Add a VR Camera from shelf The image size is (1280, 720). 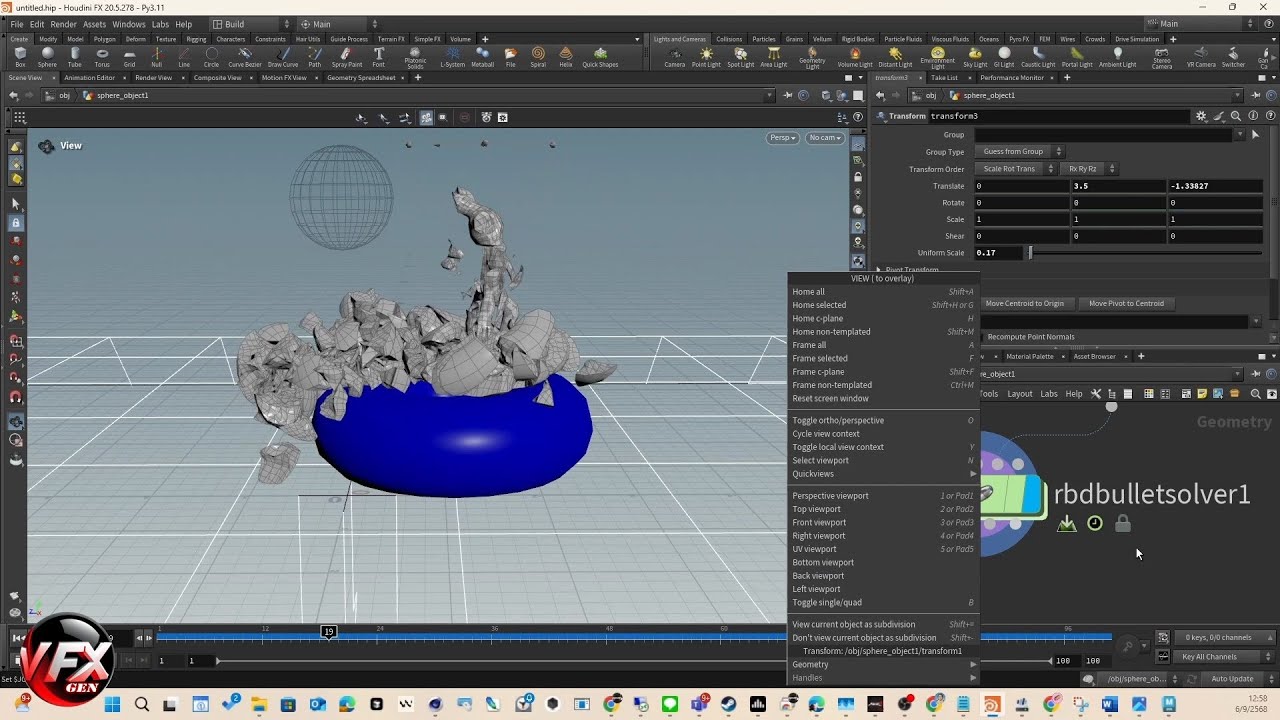pyautogui.click(x=1201, y=57)
